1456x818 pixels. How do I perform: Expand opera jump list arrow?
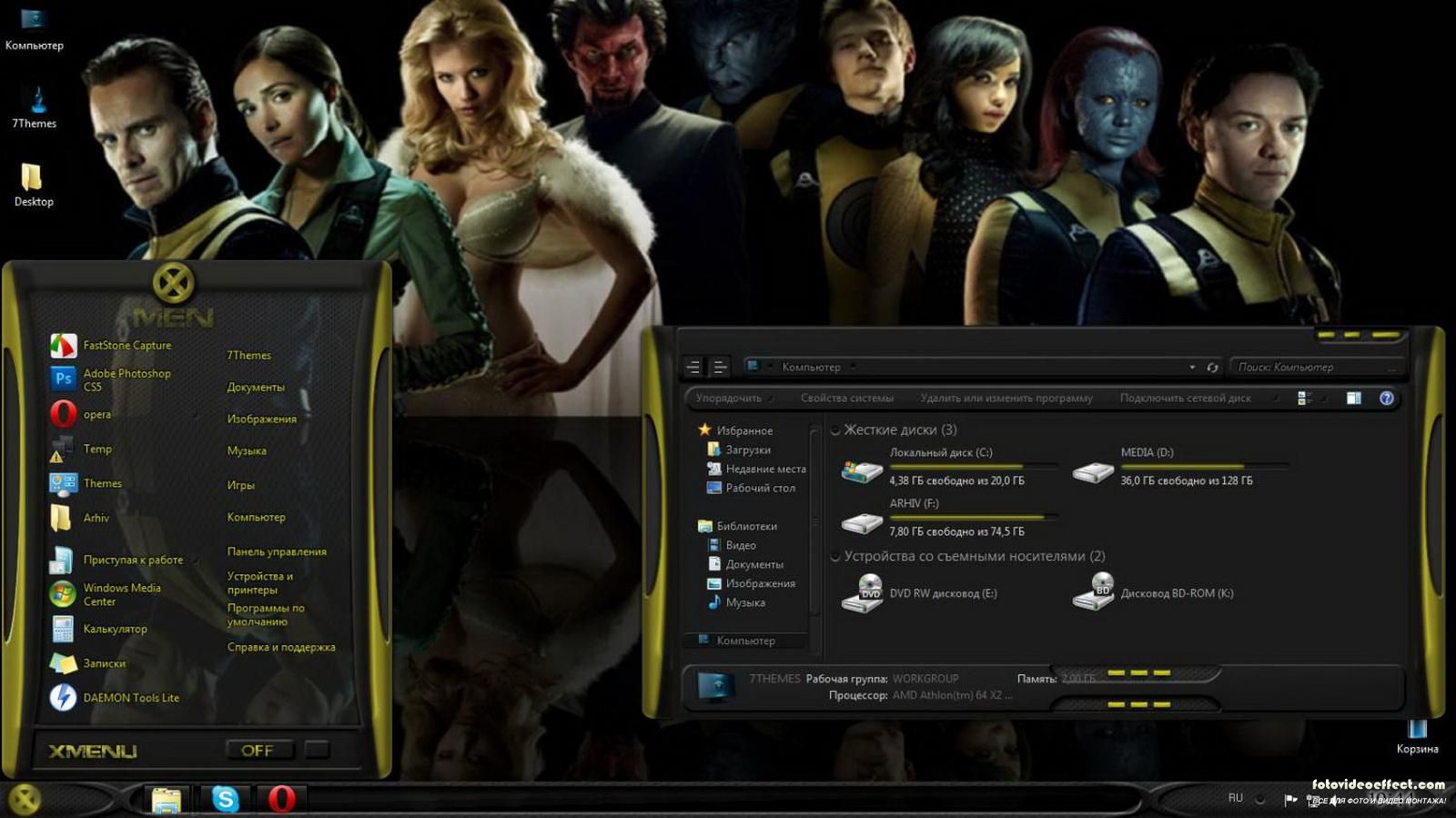pos(197,415)
